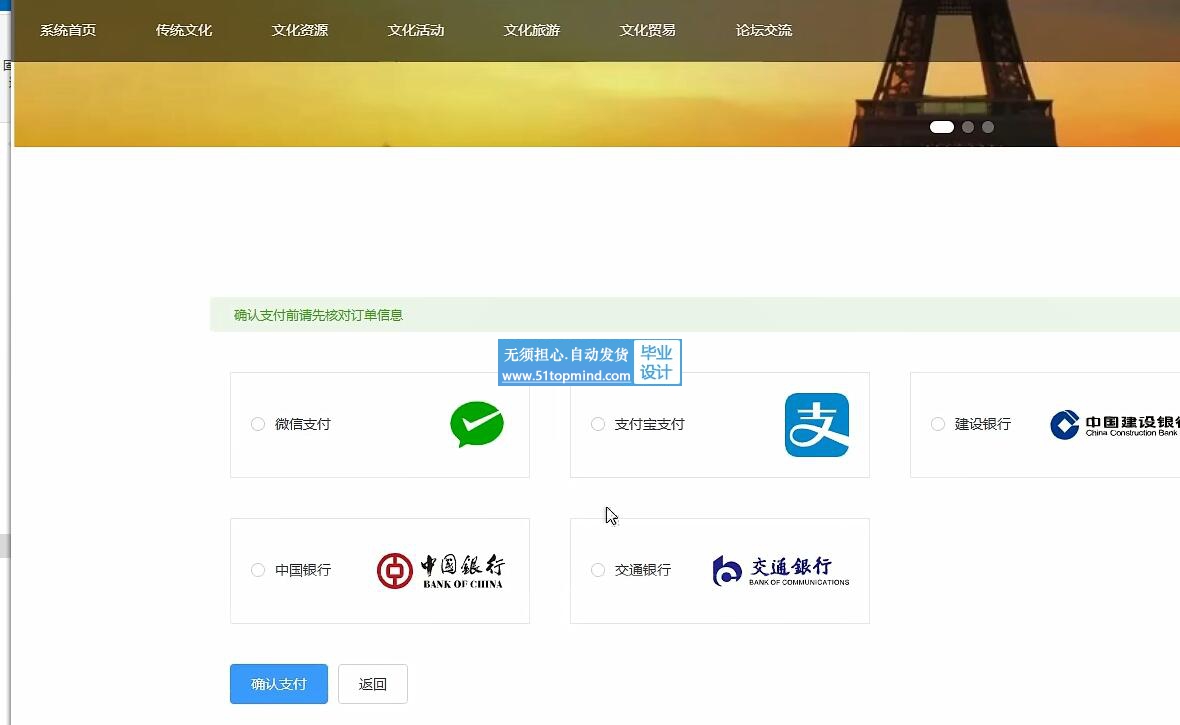Screen dimensions: 1180x725
Task: Choose 支付宝支付 radio option
Action: [x=598, y=424]
